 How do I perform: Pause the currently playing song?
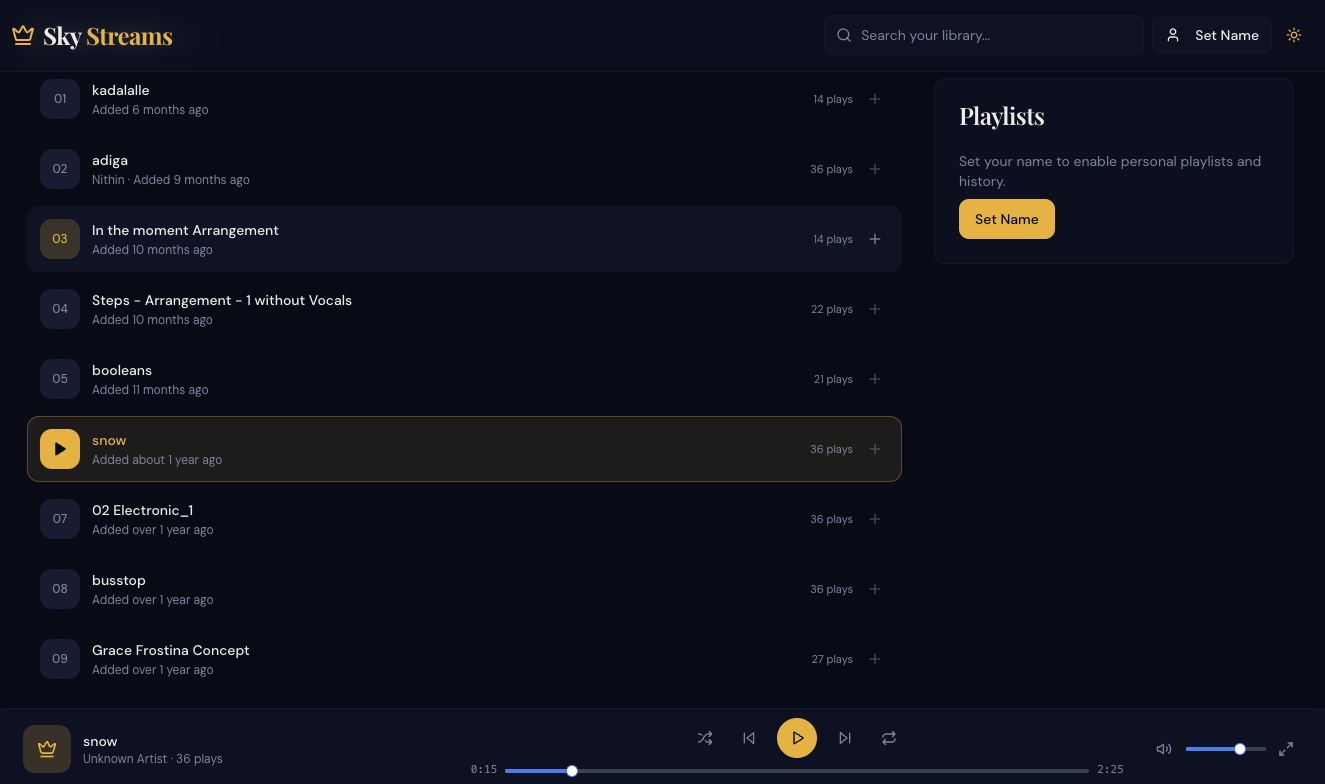tap(797, 738)
